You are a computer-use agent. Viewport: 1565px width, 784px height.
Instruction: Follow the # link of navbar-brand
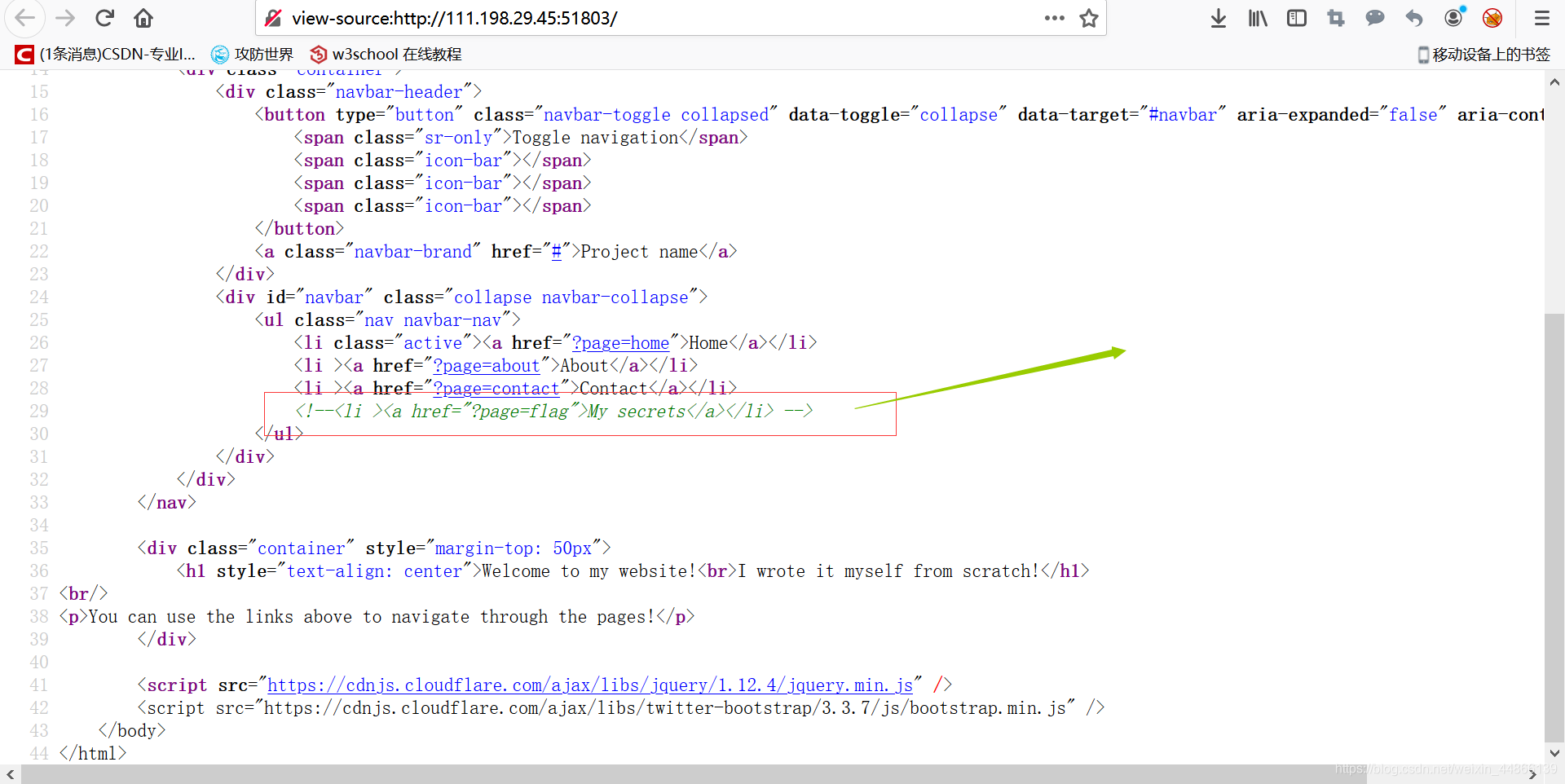[x=557, y=252]
